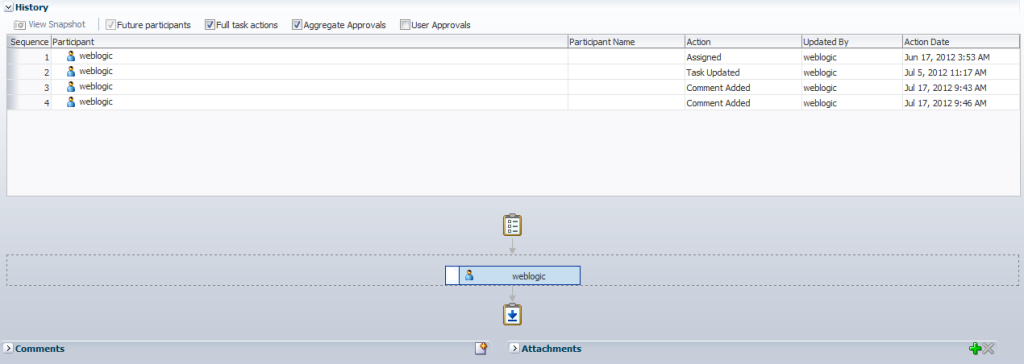Click user icon in sequence 3 row
The image size is (1024, 364).
[x=71, y=86]
